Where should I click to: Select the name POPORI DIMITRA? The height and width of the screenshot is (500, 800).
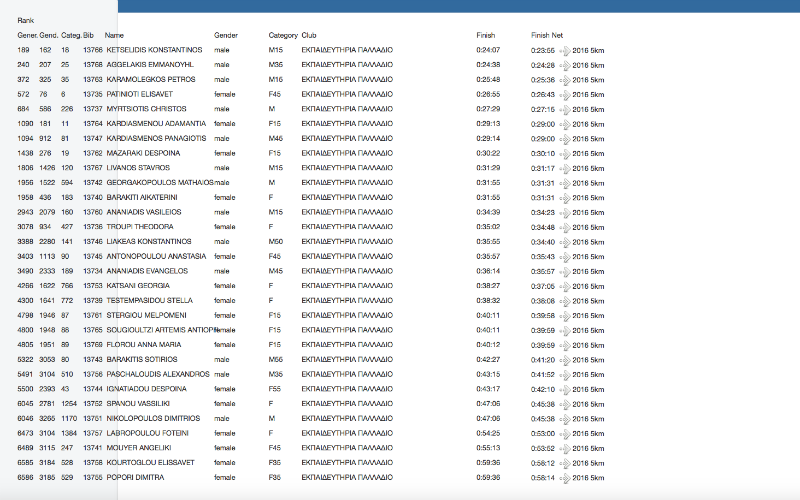click(135, 478)
